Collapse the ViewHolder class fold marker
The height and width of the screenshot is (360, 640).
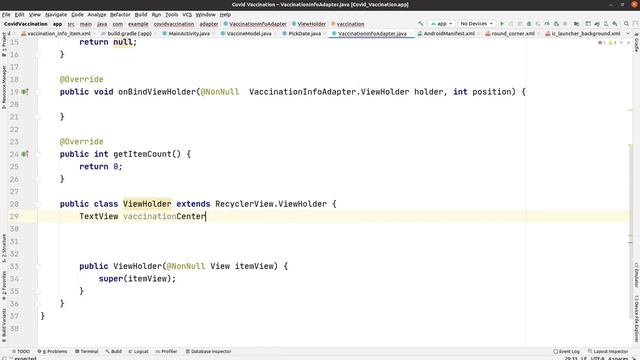[38, 204]
